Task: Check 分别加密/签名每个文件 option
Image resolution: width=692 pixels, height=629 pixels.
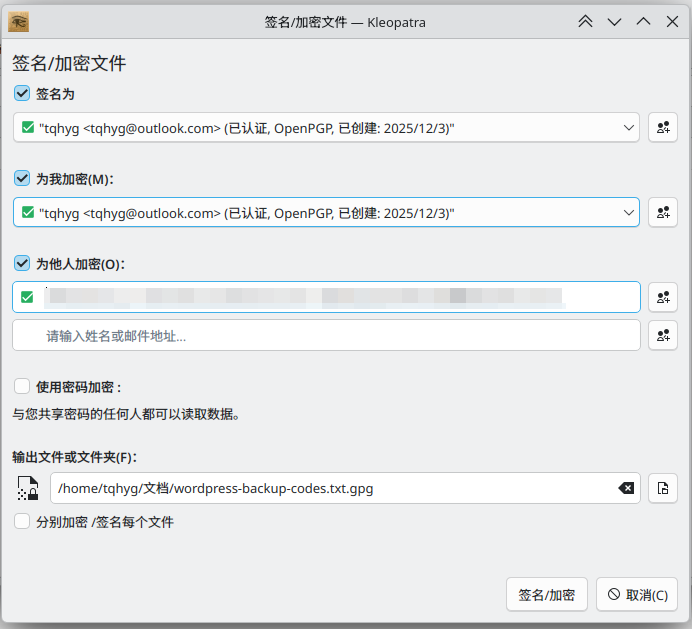Action: click(x=22, y=521)
